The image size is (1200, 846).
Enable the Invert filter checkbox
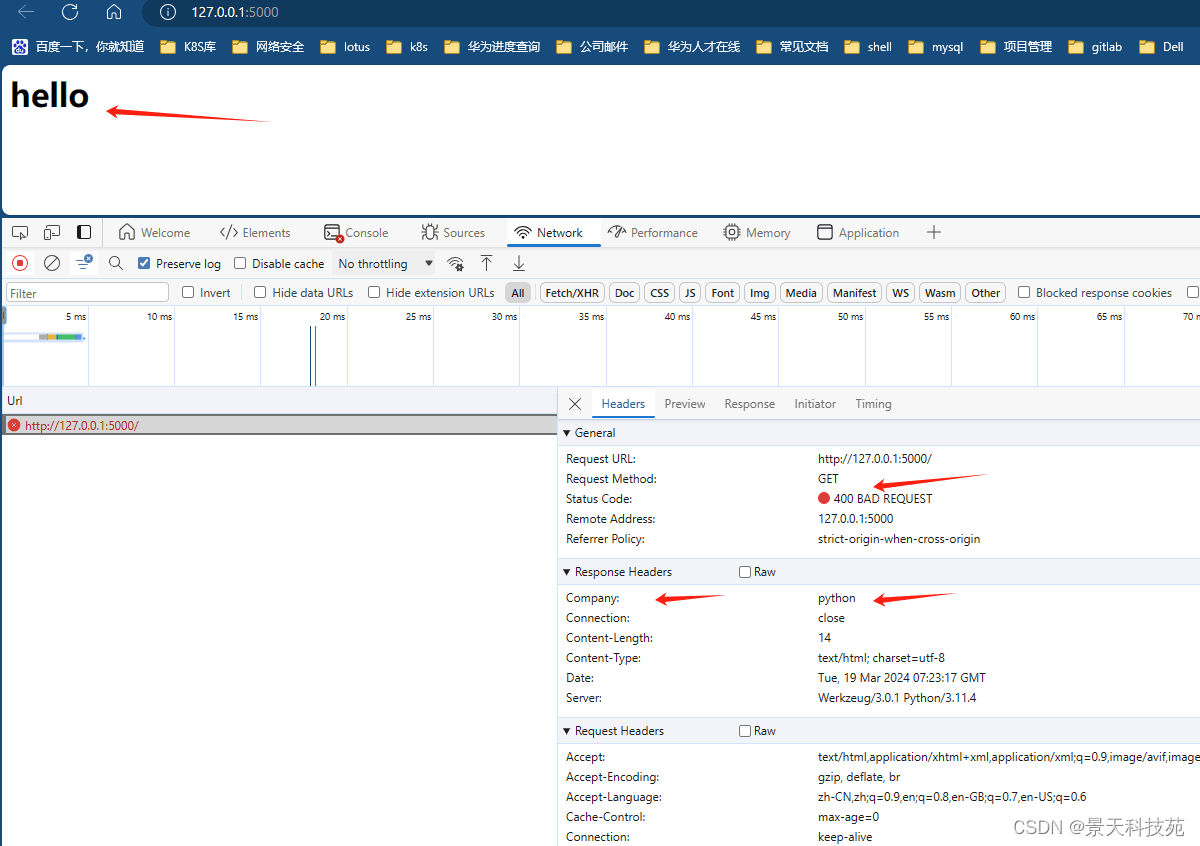(188, 292)
